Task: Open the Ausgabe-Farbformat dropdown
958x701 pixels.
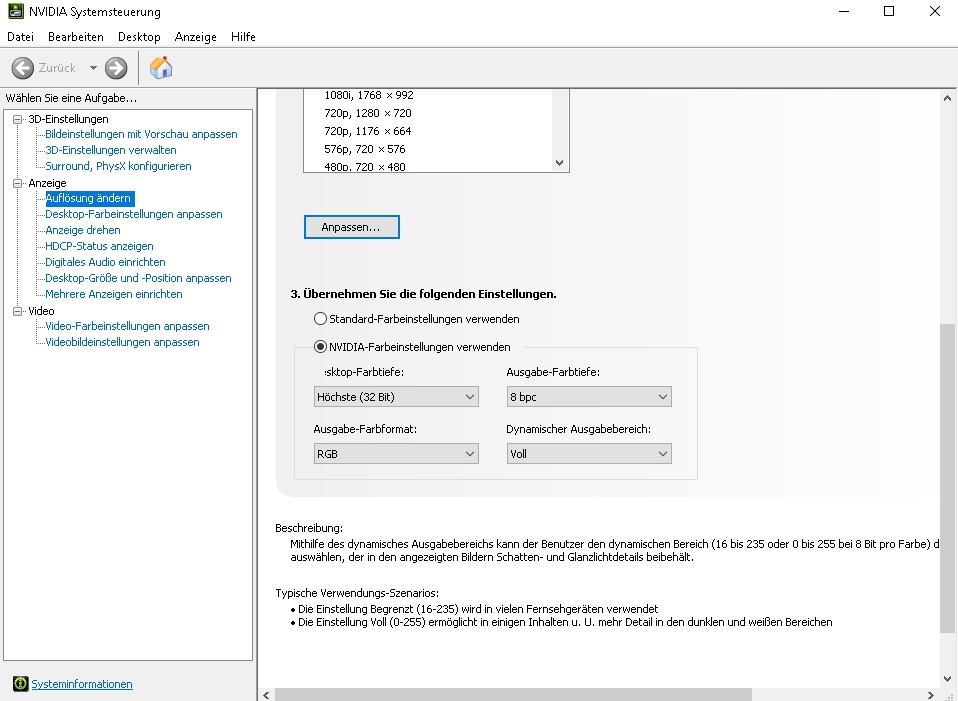Action: click(x=396, y=453)
